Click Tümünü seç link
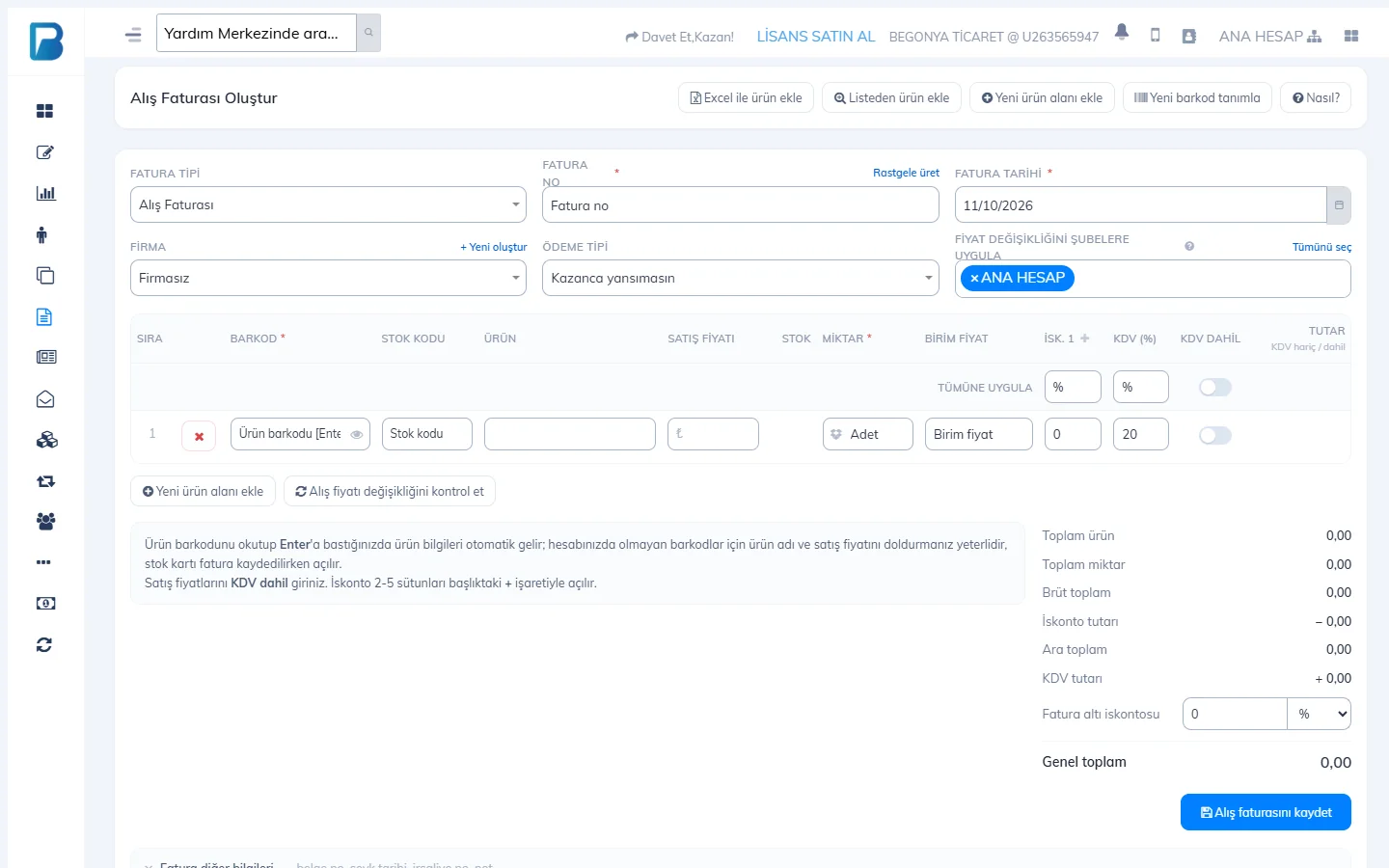The width and height of the screenshot is (1389, 868). (x=1321, y=247)
